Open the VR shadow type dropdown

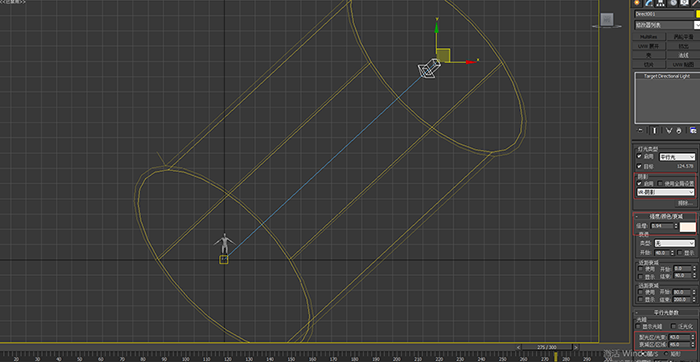click(666, 192)
